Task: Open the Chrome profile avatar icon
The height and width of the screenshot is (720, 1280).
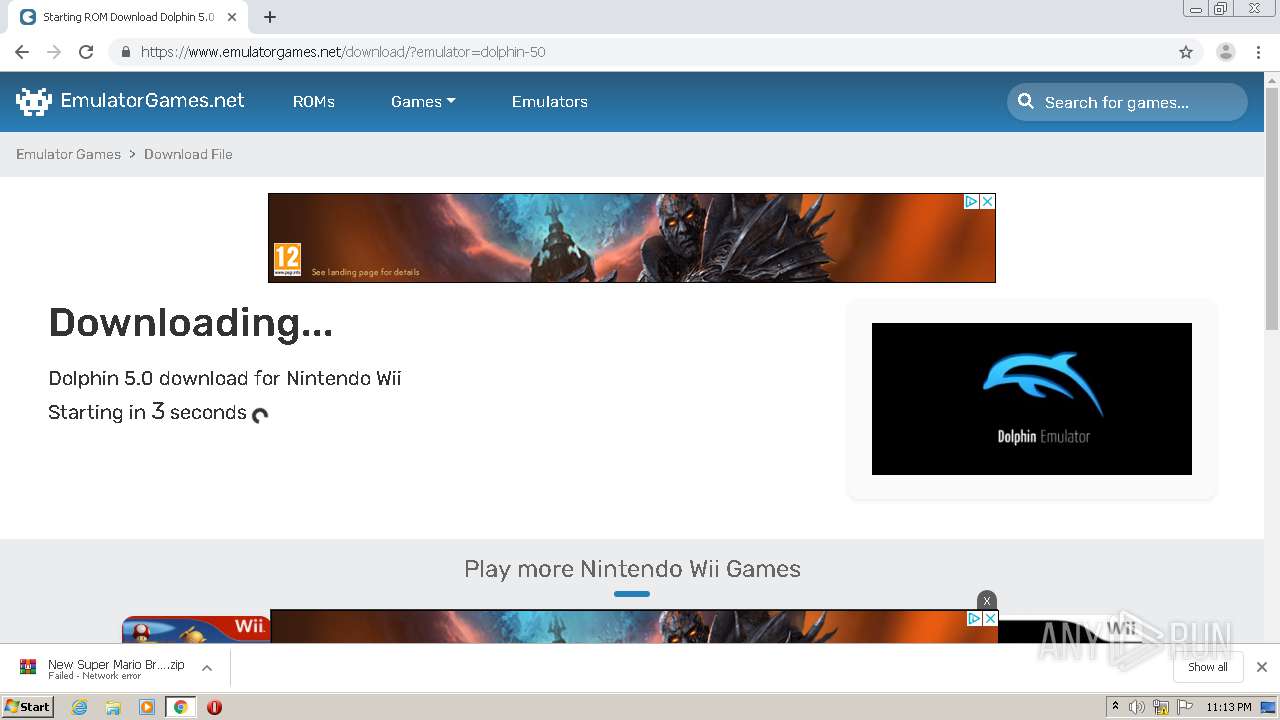Action: coord(1226,52)
